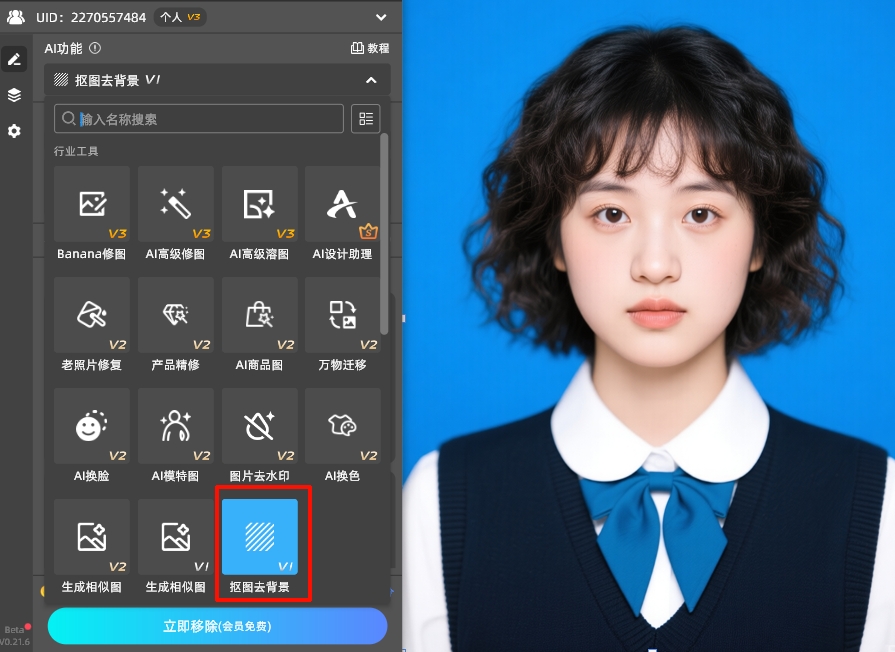Image resolution: width=895 pixels, height=652 pixels.
Task: Open the settings gear sidebar tab
Action: (14, 131)
